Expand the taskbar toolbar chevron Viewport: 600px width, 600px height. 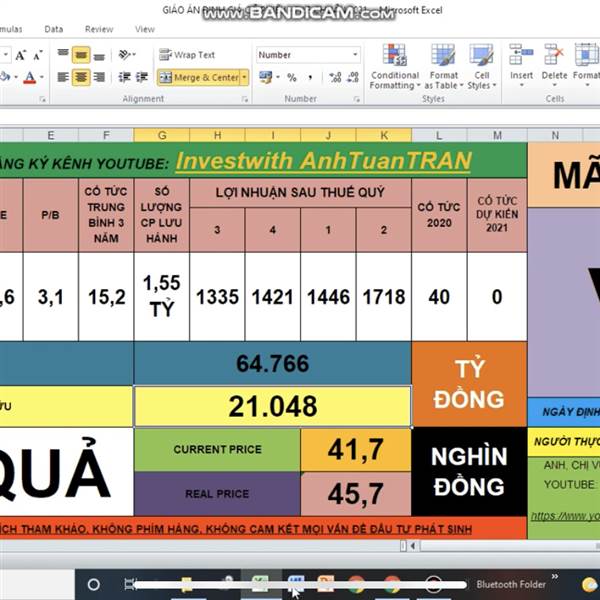(x=555, y=577)
